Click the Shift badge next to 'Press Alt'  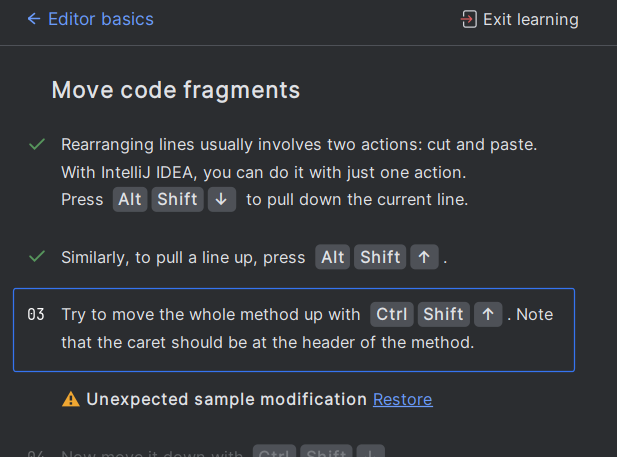click(177, 200)
